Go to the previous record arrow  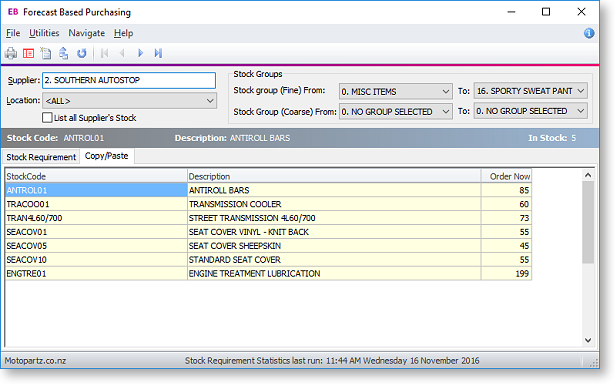click(122, 53)
